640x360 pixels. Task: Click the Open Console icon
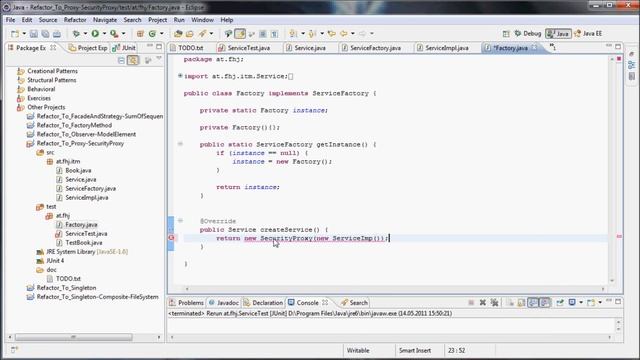pos(591,302)
